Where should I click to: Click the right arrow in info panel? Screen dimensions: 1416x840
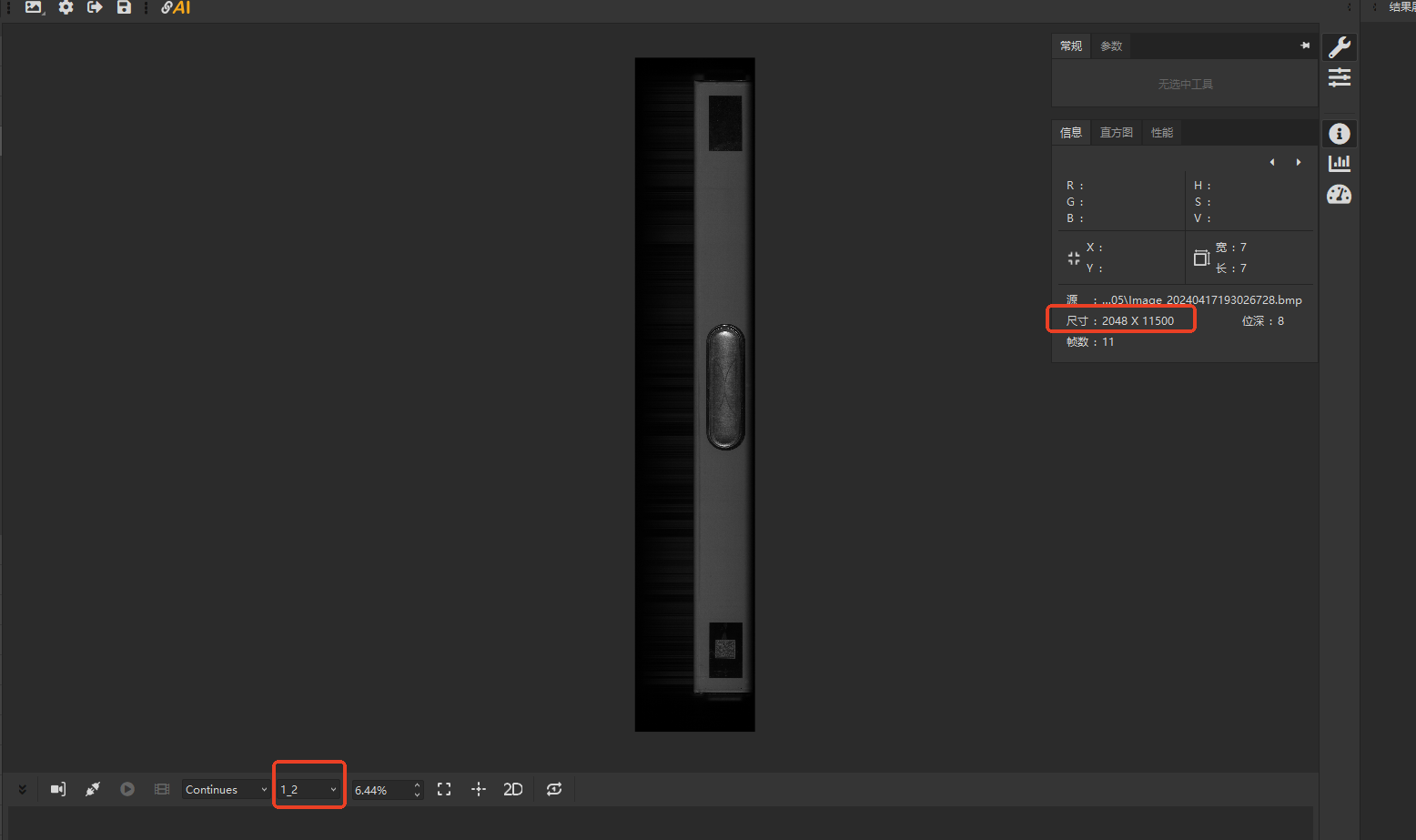1299,162
